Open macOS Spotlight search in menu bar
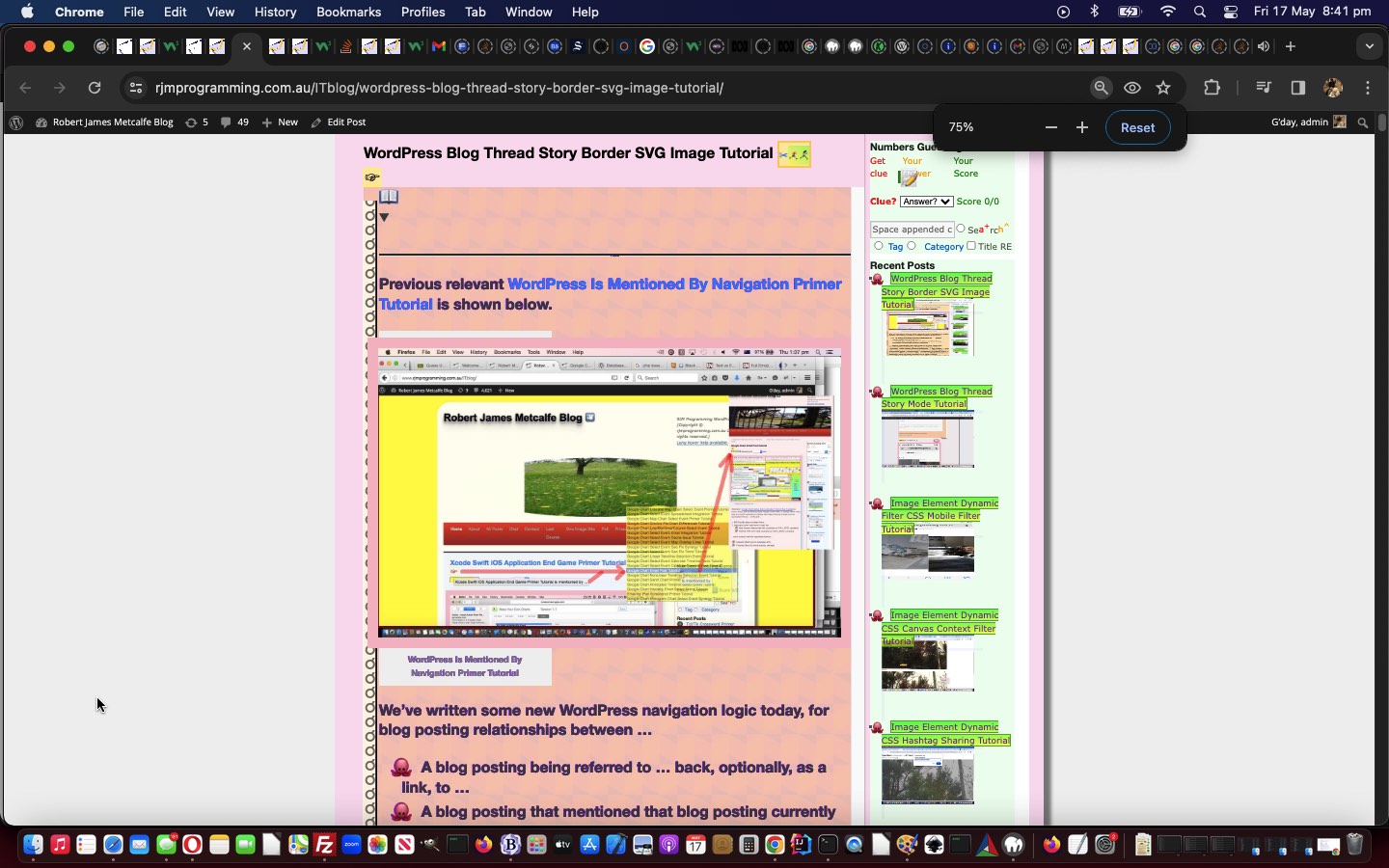The width and height of the screenshot is (1389, 868). 1200,12
